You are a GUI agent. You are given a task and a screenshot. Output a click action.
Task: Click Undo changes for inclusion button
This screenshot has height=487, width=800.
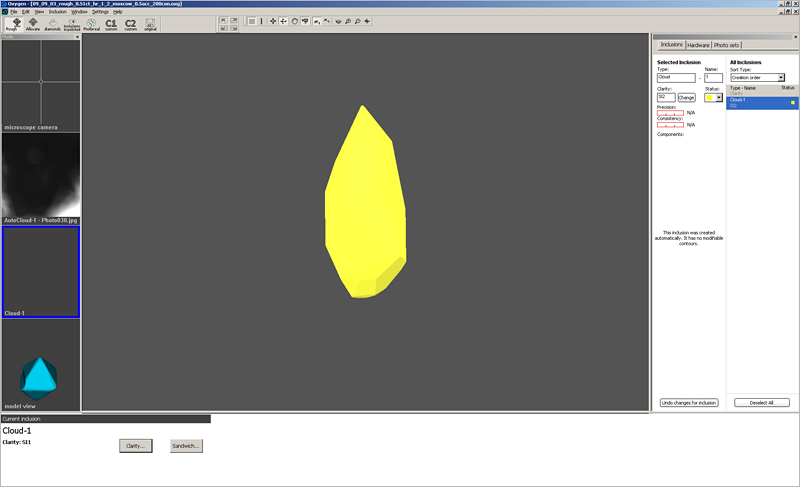coord(689,403)
